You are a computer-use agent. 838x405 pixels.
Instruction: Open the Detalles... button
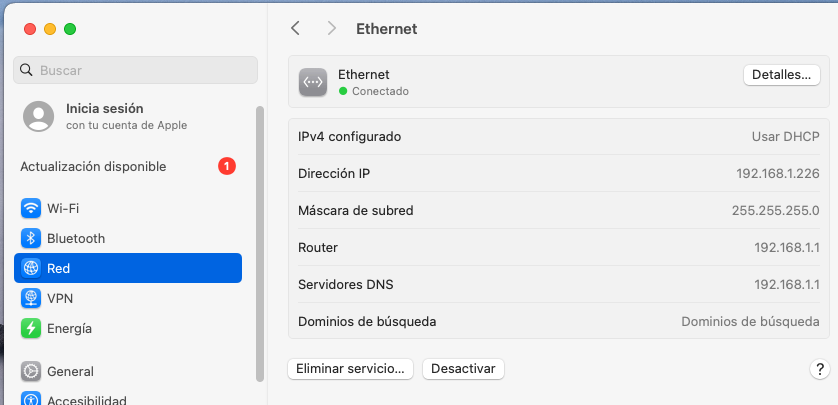coord(781,75)
